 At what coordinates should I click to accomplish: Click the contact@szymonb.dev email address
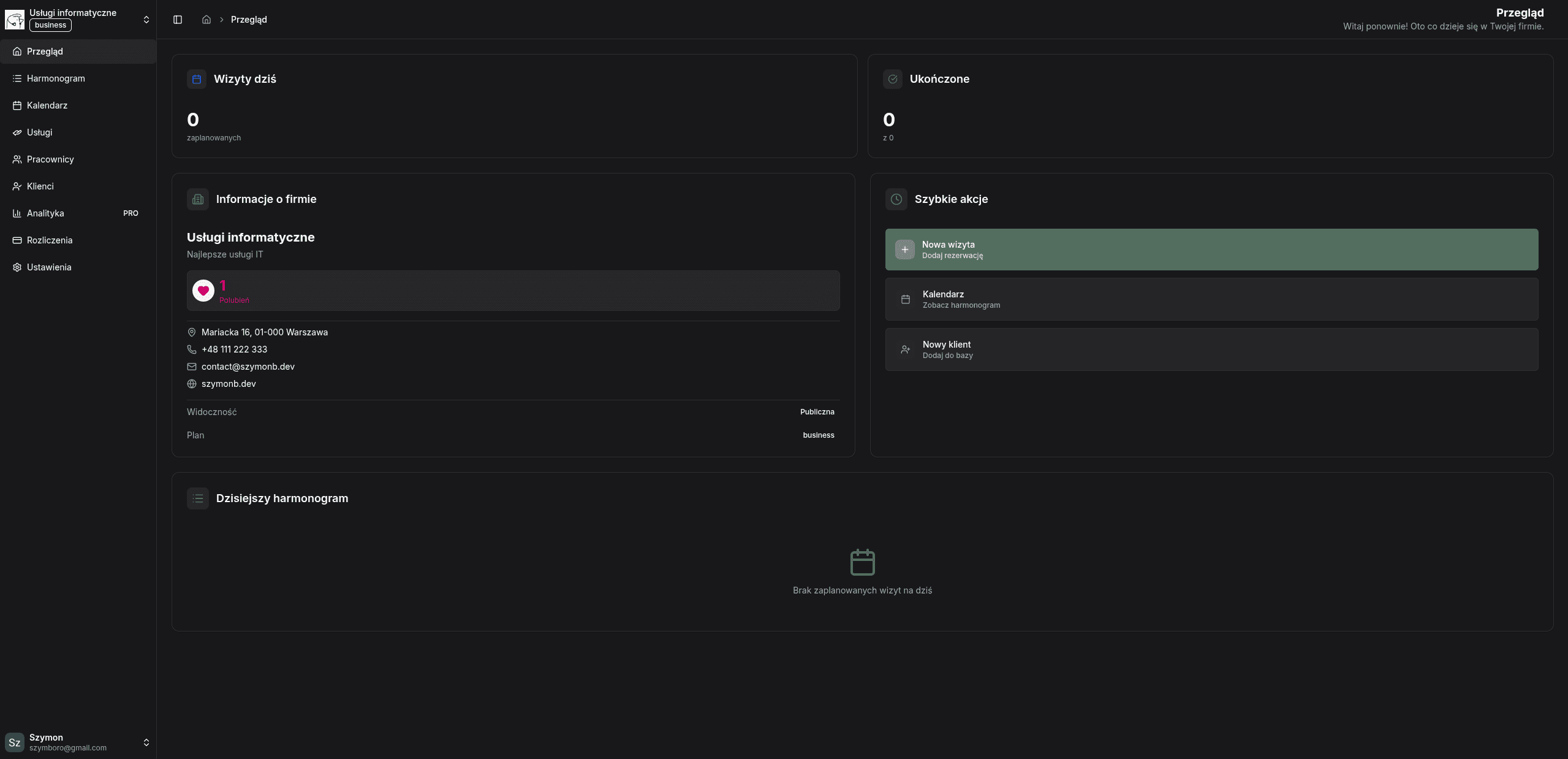(x=248, y=367)
